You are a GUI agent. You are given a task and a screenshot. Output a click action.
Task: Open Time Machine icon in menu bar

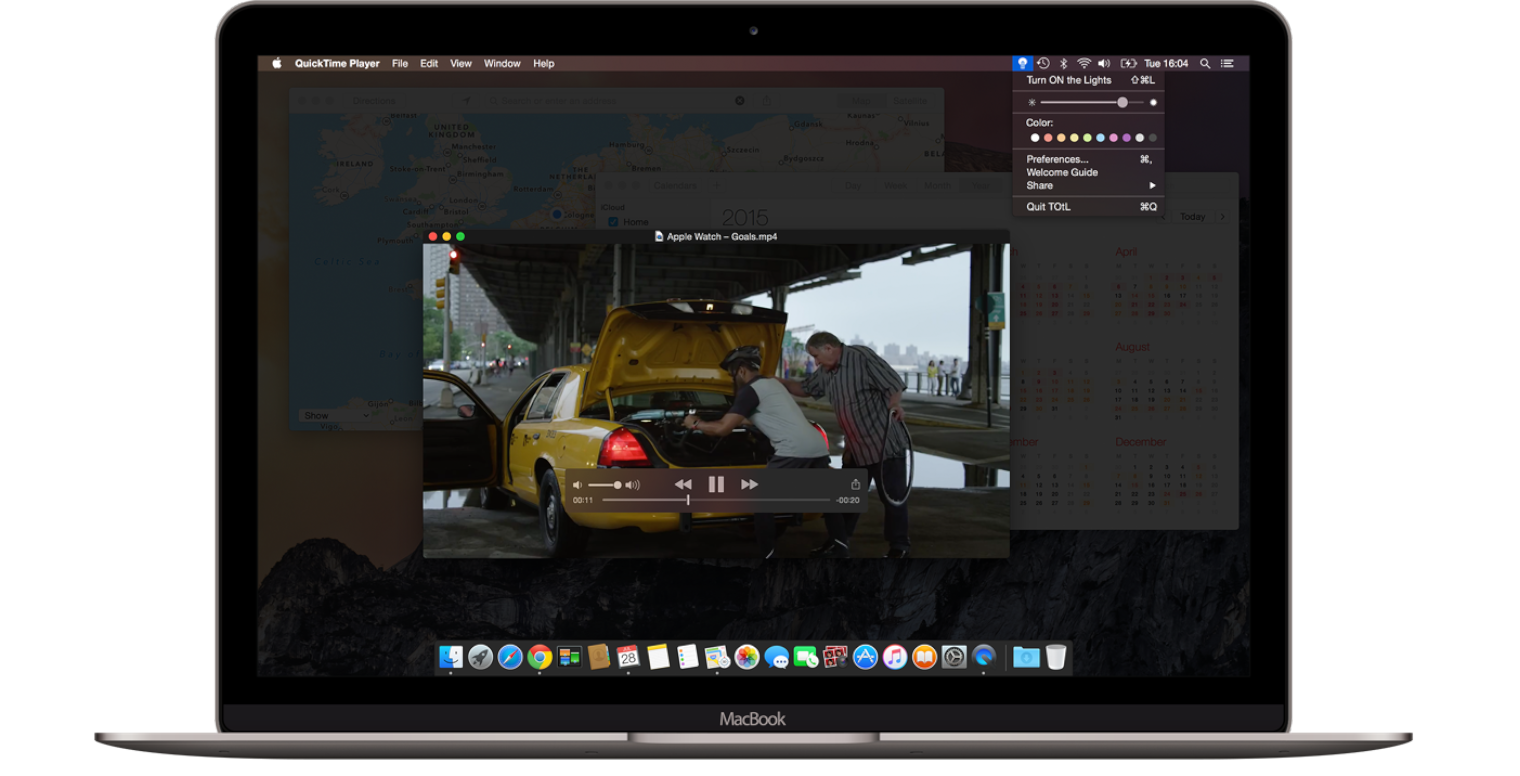pyautogui.click(x=1043, y=63)
